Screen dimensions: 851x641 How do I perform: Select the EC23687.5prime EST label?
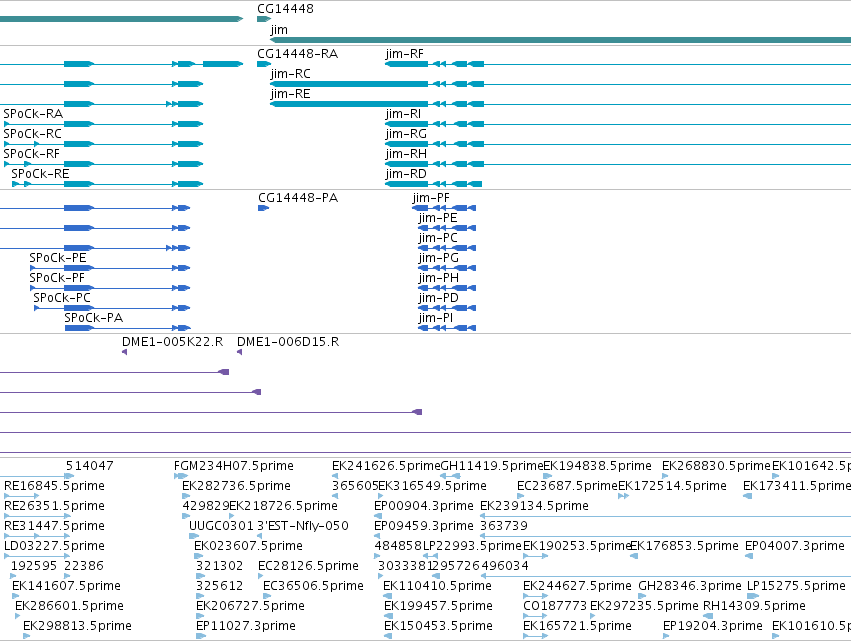(x=568, y=486)
